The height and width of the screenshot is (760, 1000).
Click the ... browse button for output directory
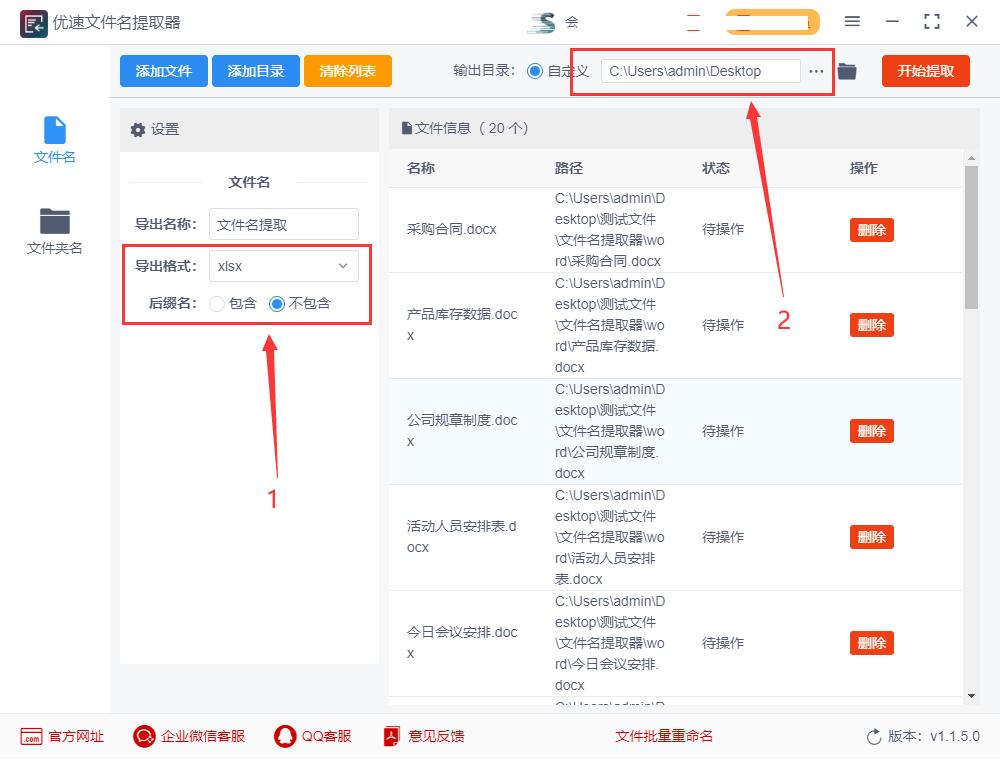(x=816, y=71)
